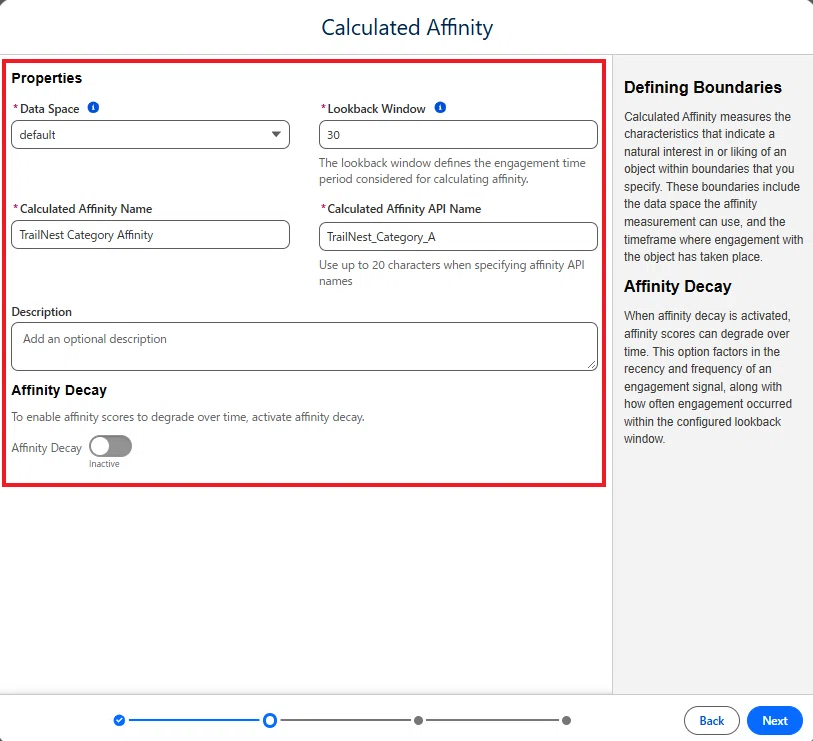This screenshot has height=741, width=813.
Task: Click the current second step progress circle
Action: coord(270,720)
